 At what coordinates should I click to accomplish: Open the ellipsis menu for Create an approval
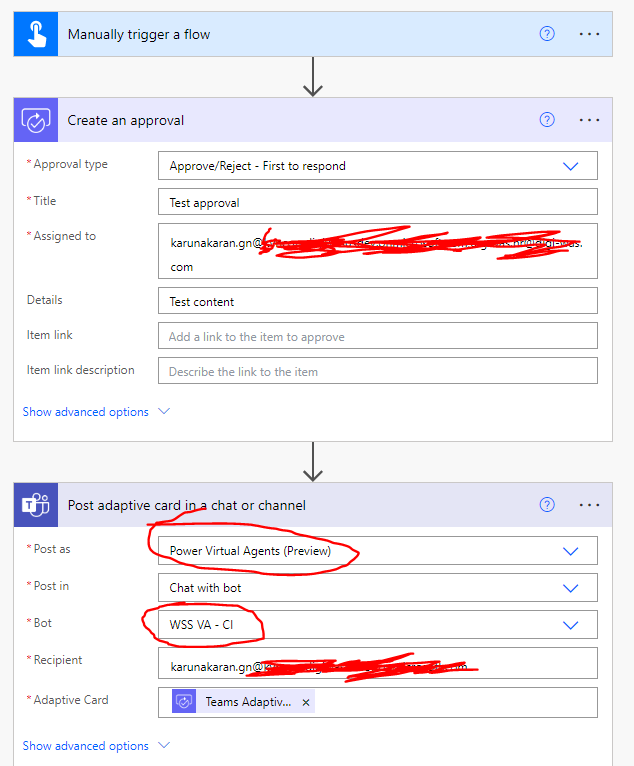(x=589, y=120)
